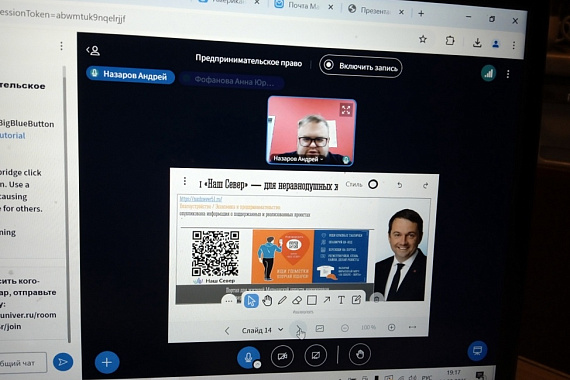Go to the previous slide
The width and height of the screenshot is (570, 380).
(x=227, y=331)
